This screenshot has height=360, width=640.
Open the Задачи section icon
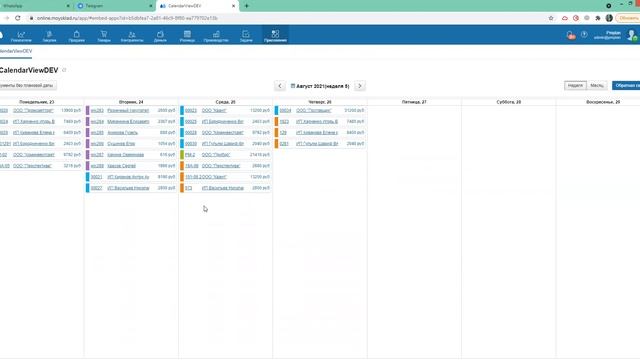click(x=246, y=36)
